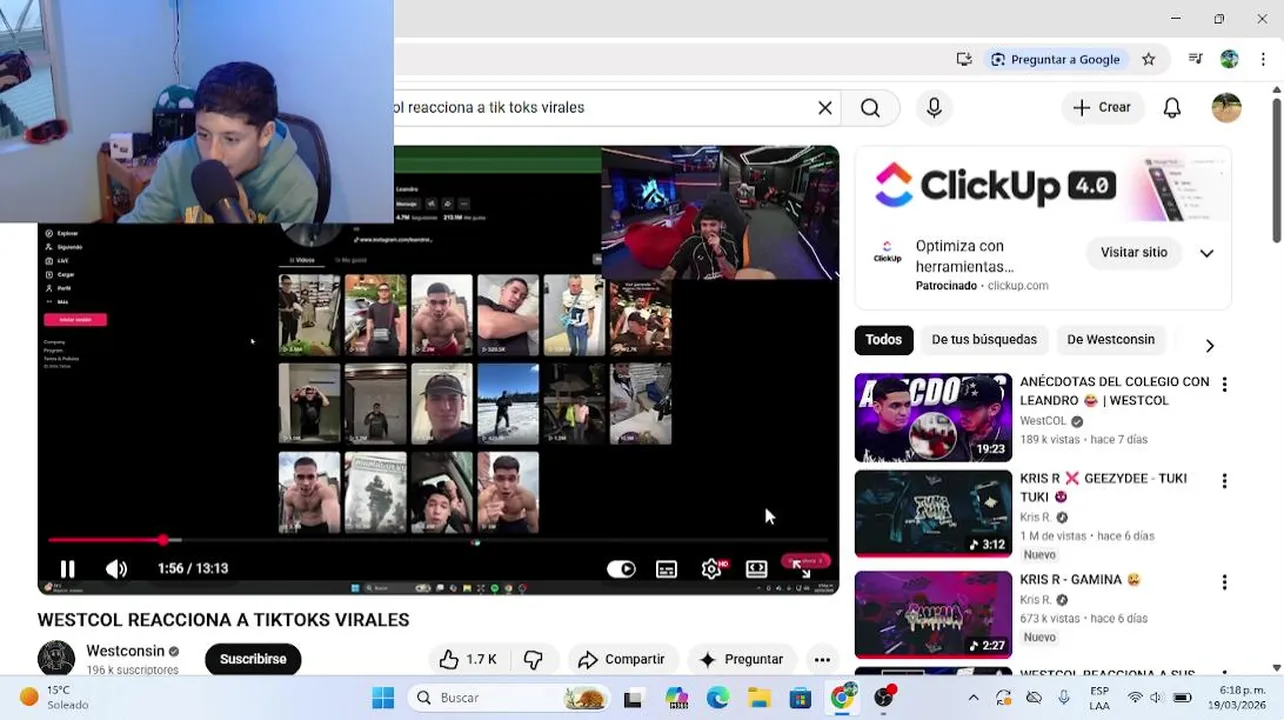This screenshot has height=720, width=1284.
Task: Click the Suscribirse button
Action: pyautogui.click(x=253, y=660)
